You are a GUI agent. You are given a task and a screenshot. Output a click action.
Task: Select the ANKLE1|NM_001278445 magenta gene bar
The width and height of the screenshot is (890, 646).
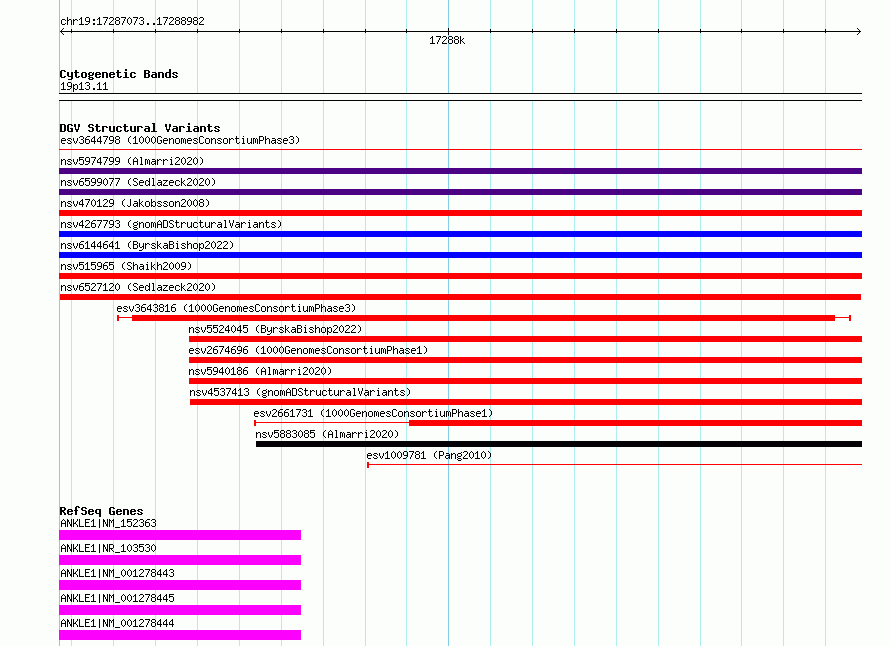(180, 610)
